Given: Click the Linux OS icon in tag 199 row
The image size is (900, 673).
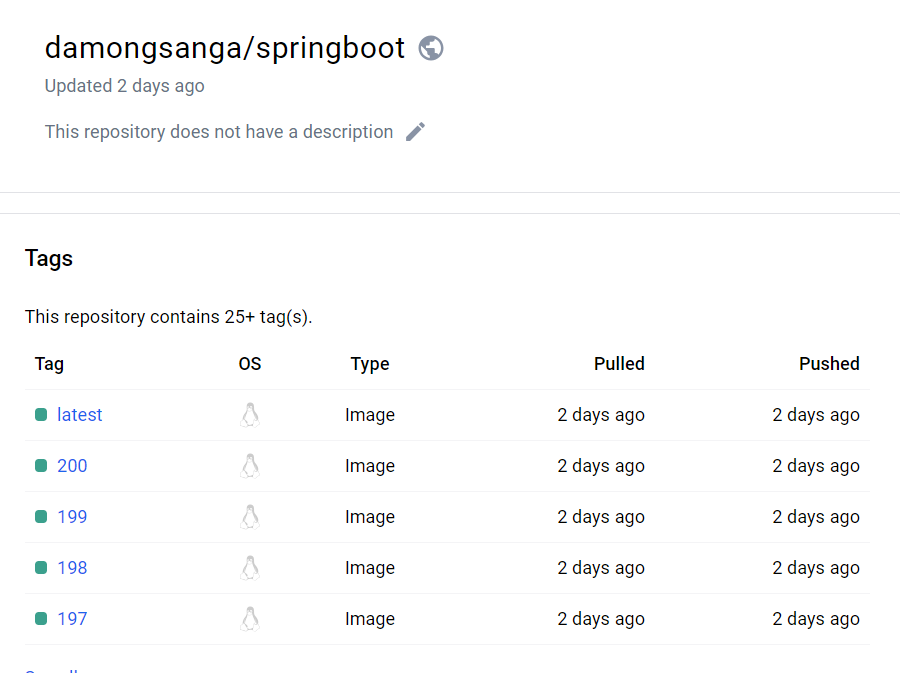Looking at the screenshot, I should (250, 517).
